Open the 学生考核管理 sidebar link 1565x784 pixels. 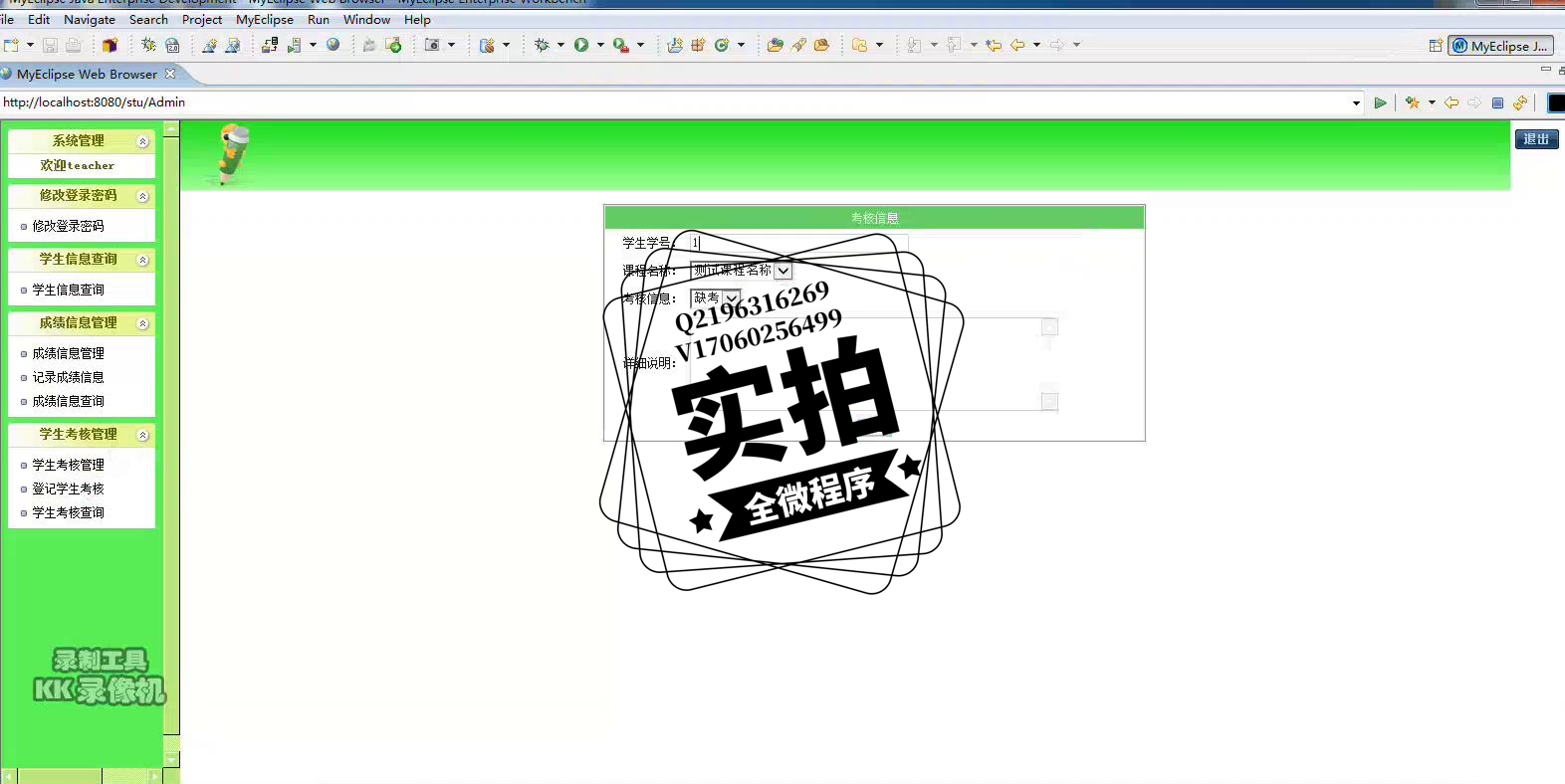68,465
